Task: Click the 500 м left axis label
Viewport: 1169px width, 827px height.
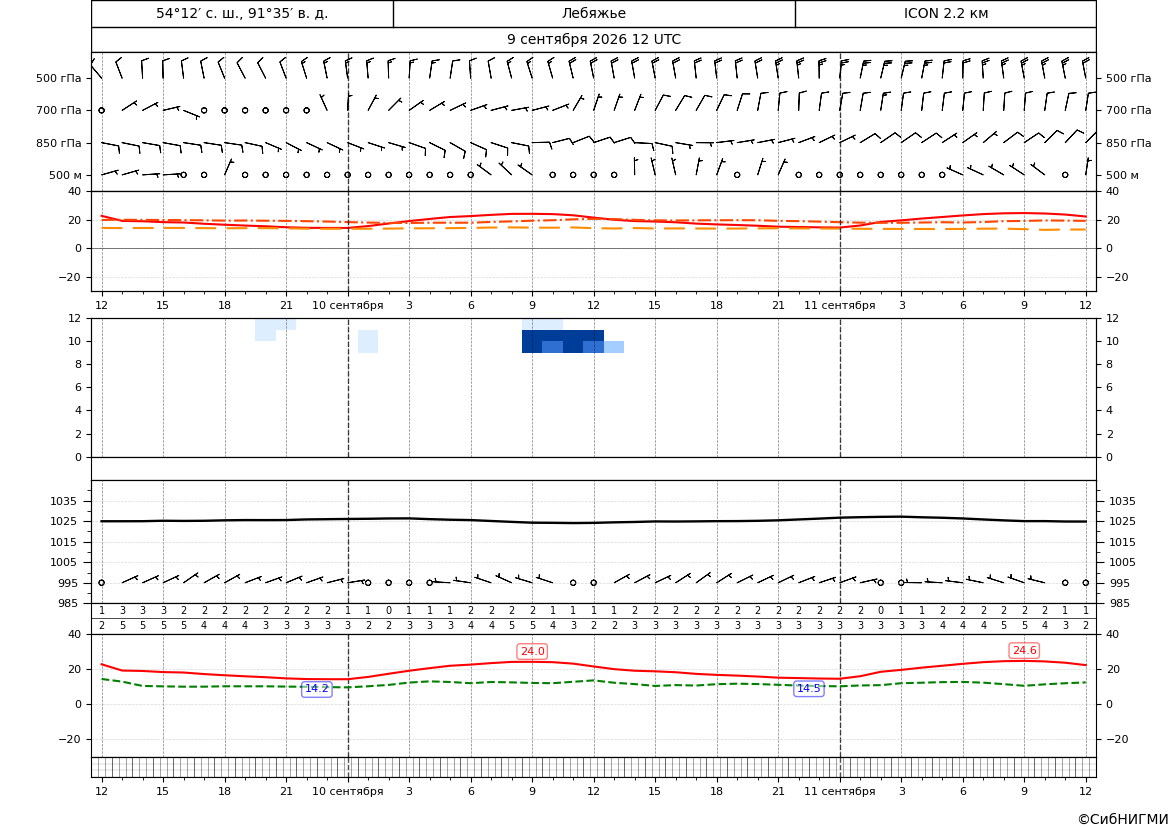Action: [x=66, y=175]
